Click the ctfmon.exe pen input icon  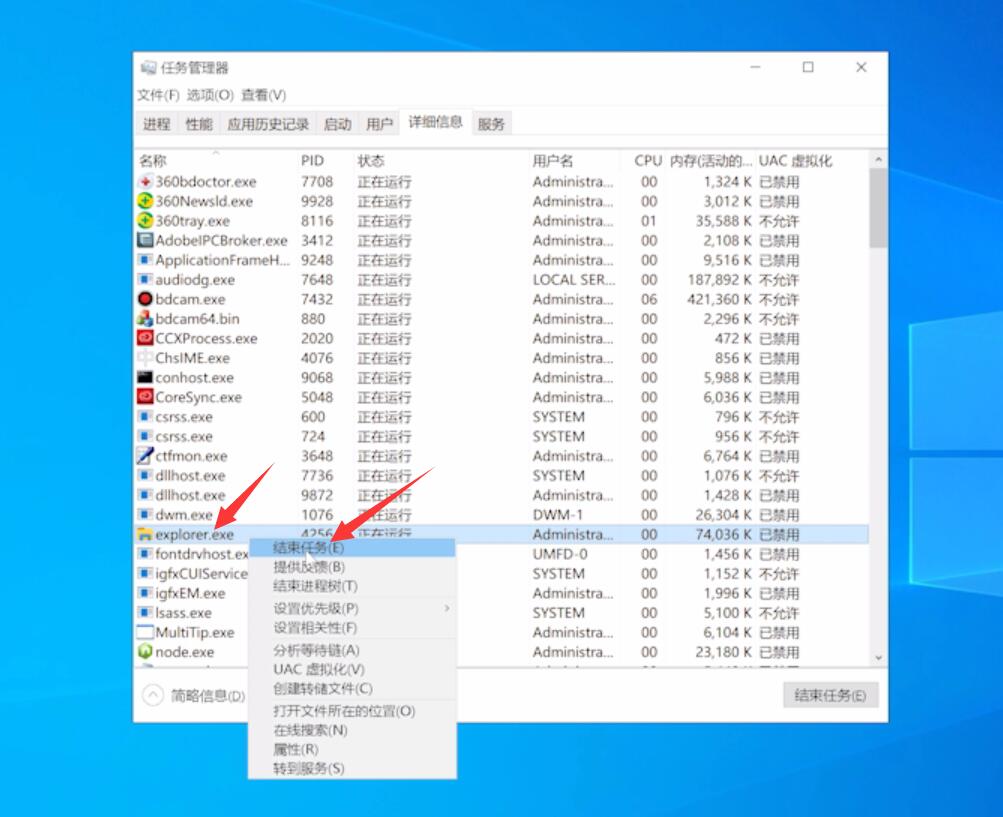pyautogui.click(x=145, y=456)
